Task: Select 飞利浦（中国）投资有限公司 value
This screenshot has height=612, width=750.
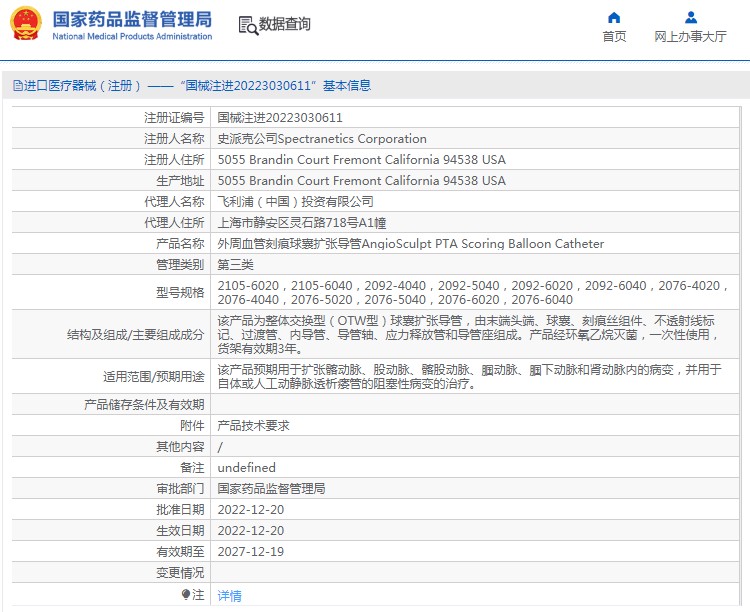Action: [295, 201]
